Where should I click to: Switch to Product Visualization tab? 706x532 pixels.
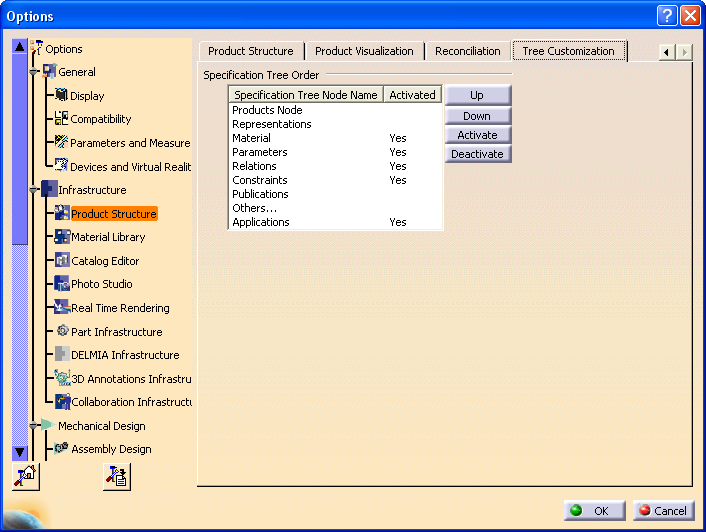(x=364, y=51)
